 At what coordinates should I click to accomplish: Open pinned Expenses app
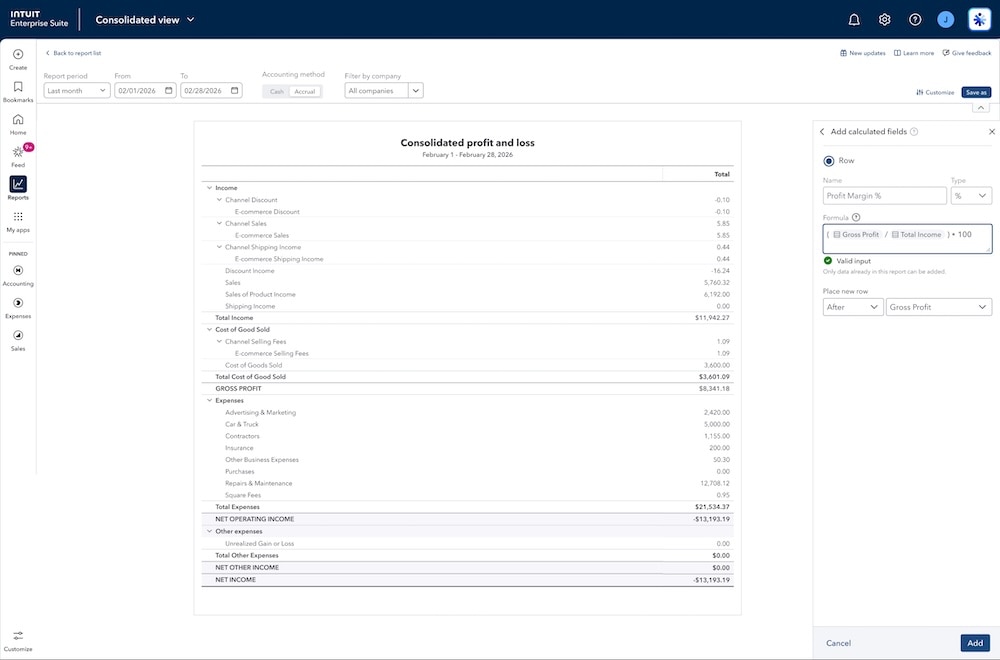(x=18, y=308)
